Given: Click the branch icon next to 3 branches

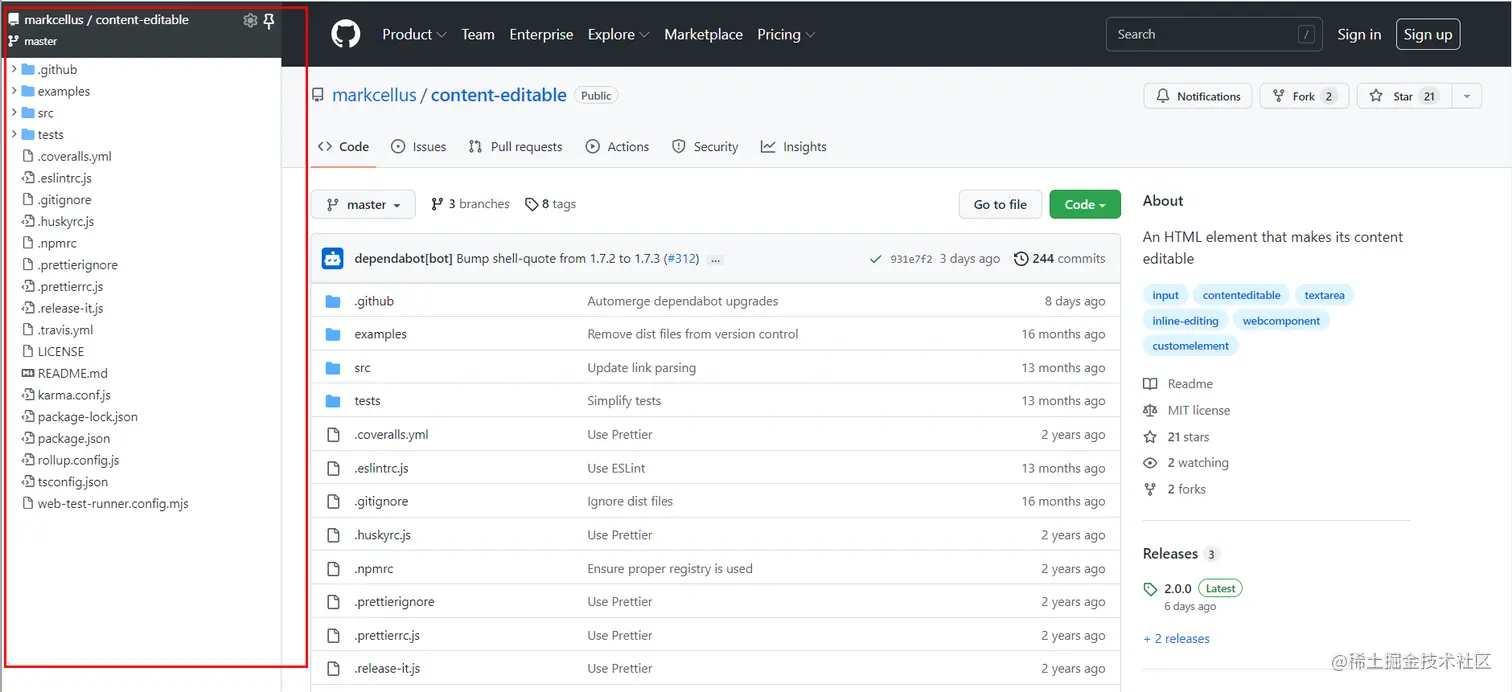Looking at the screenshot, I should click(x=437, y=204).
